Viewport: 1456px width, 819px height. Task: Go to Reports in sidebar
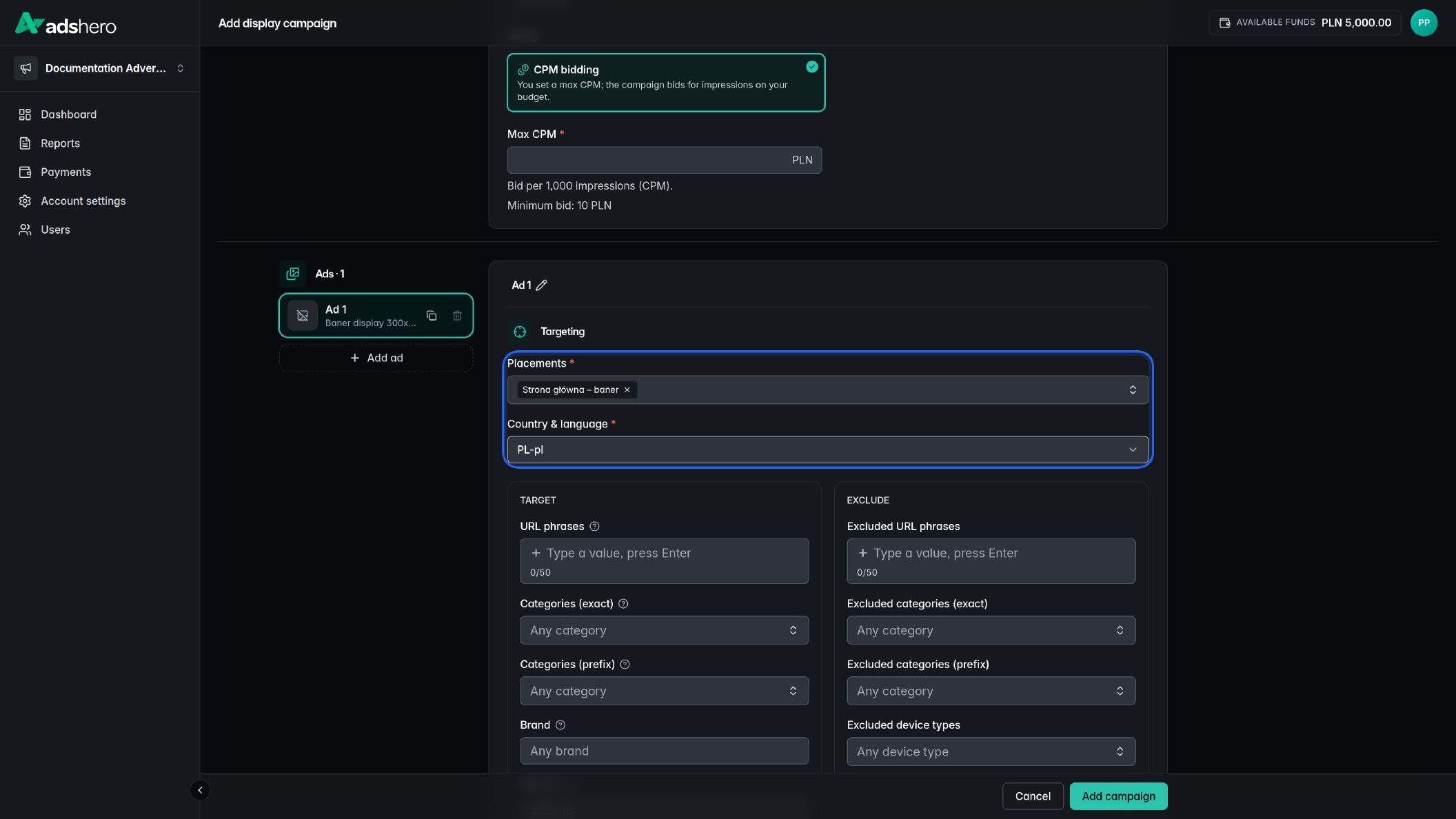(x=60, y=143)
